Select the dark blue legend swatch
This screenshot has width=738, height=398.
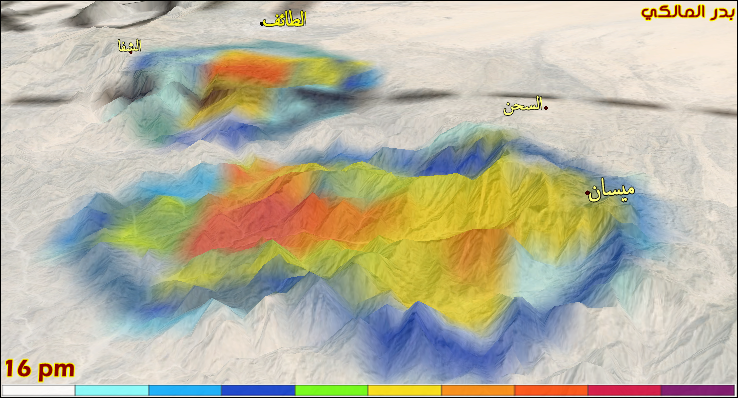pyautogui.click(x=258, y=390)
